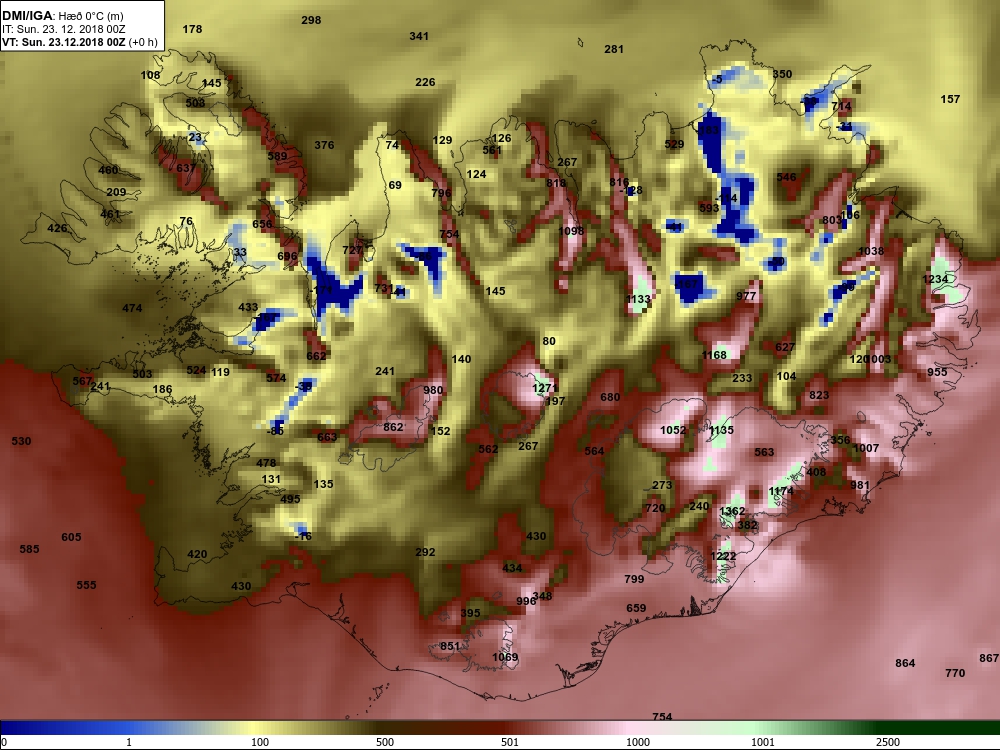
Task: Click the map value '178'
Action: click(192, 29)
